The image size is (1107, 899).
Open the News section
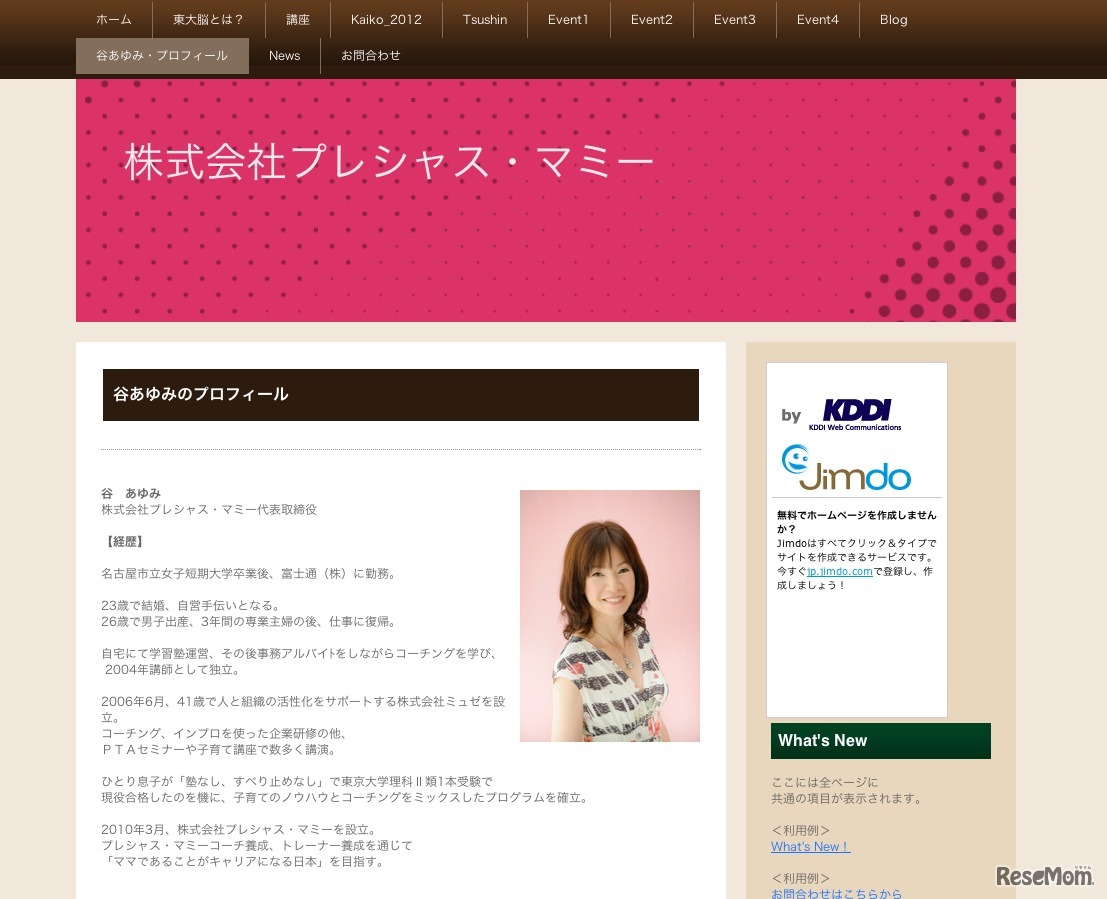(x=284, y=56)
